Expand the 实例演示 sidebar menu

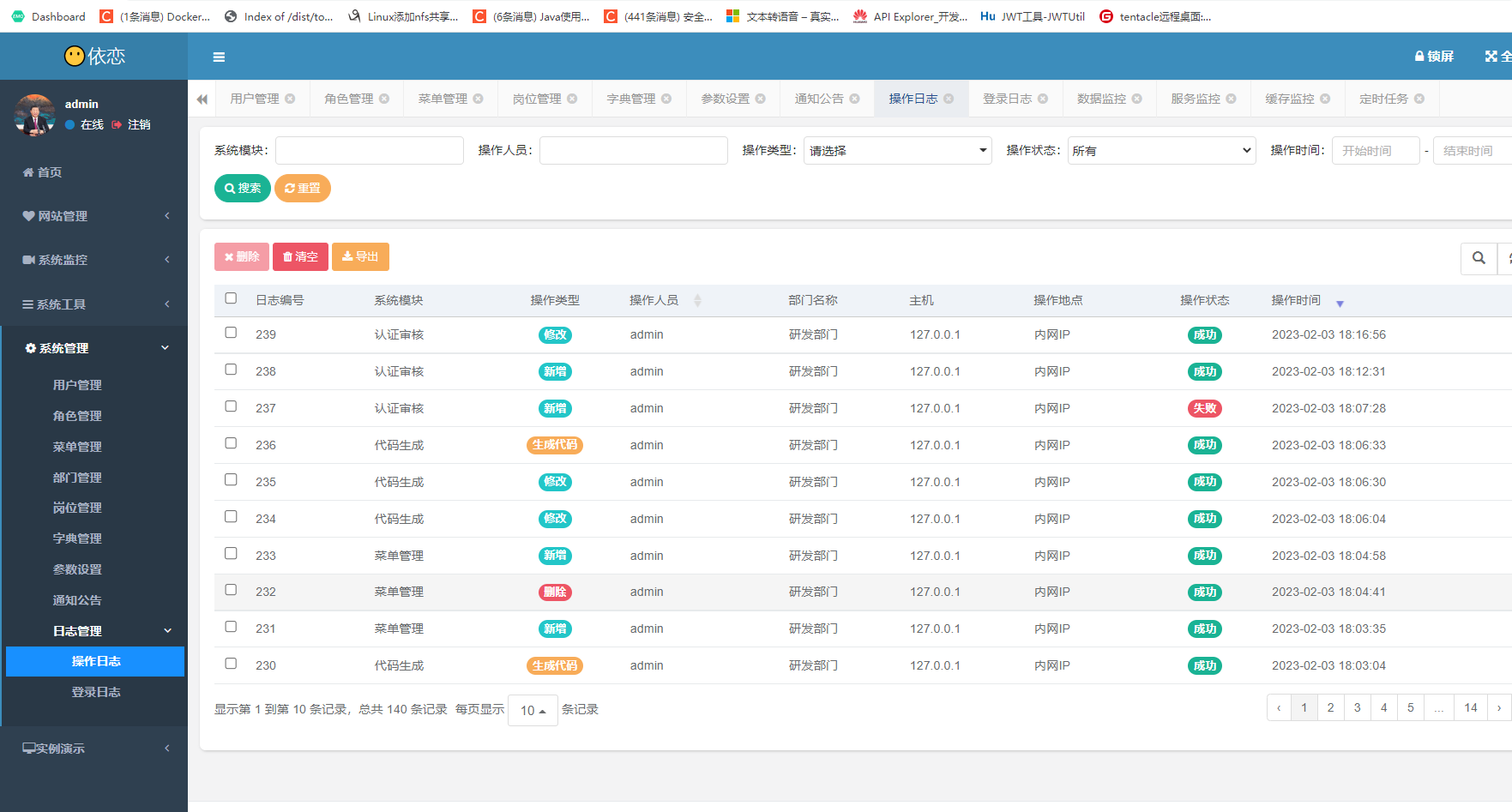pyautogui.click(x=93, y=749)
